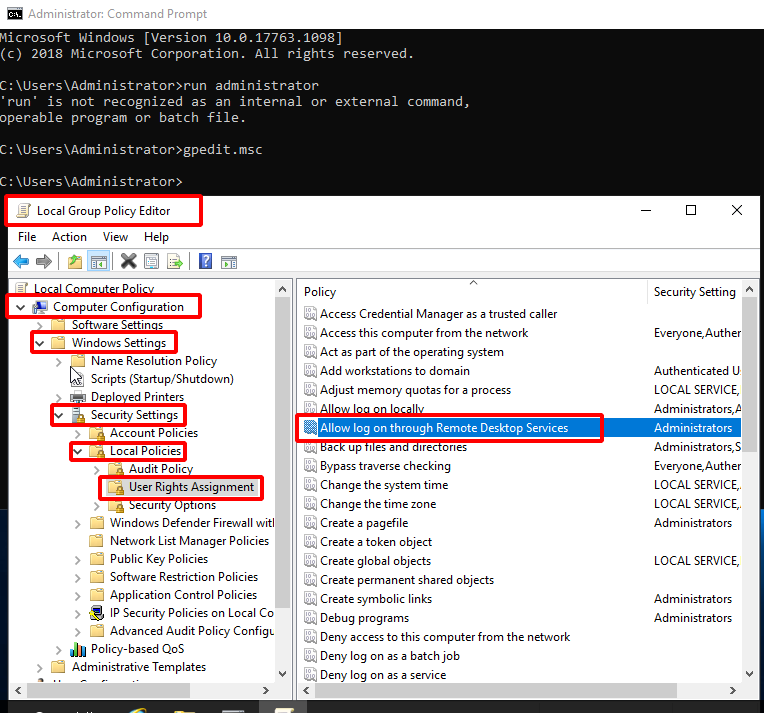Expand the Account Policies node
The width and height of the screenshot is (764, 713).
coord(77,433)
